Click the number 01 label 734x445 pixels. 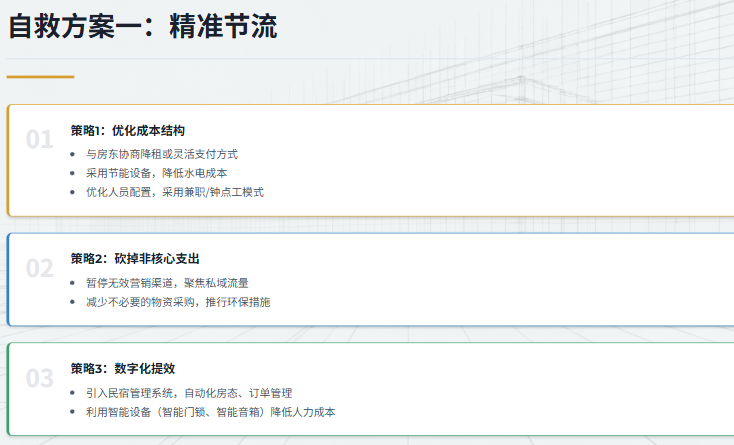coord(39,140)
